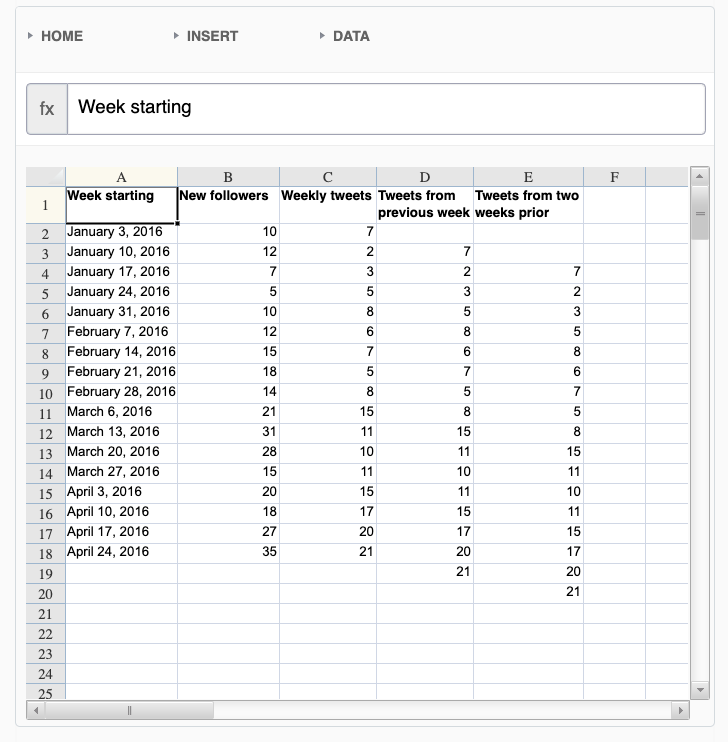
Task: Select column E header
Action: (x=528, y=177)
